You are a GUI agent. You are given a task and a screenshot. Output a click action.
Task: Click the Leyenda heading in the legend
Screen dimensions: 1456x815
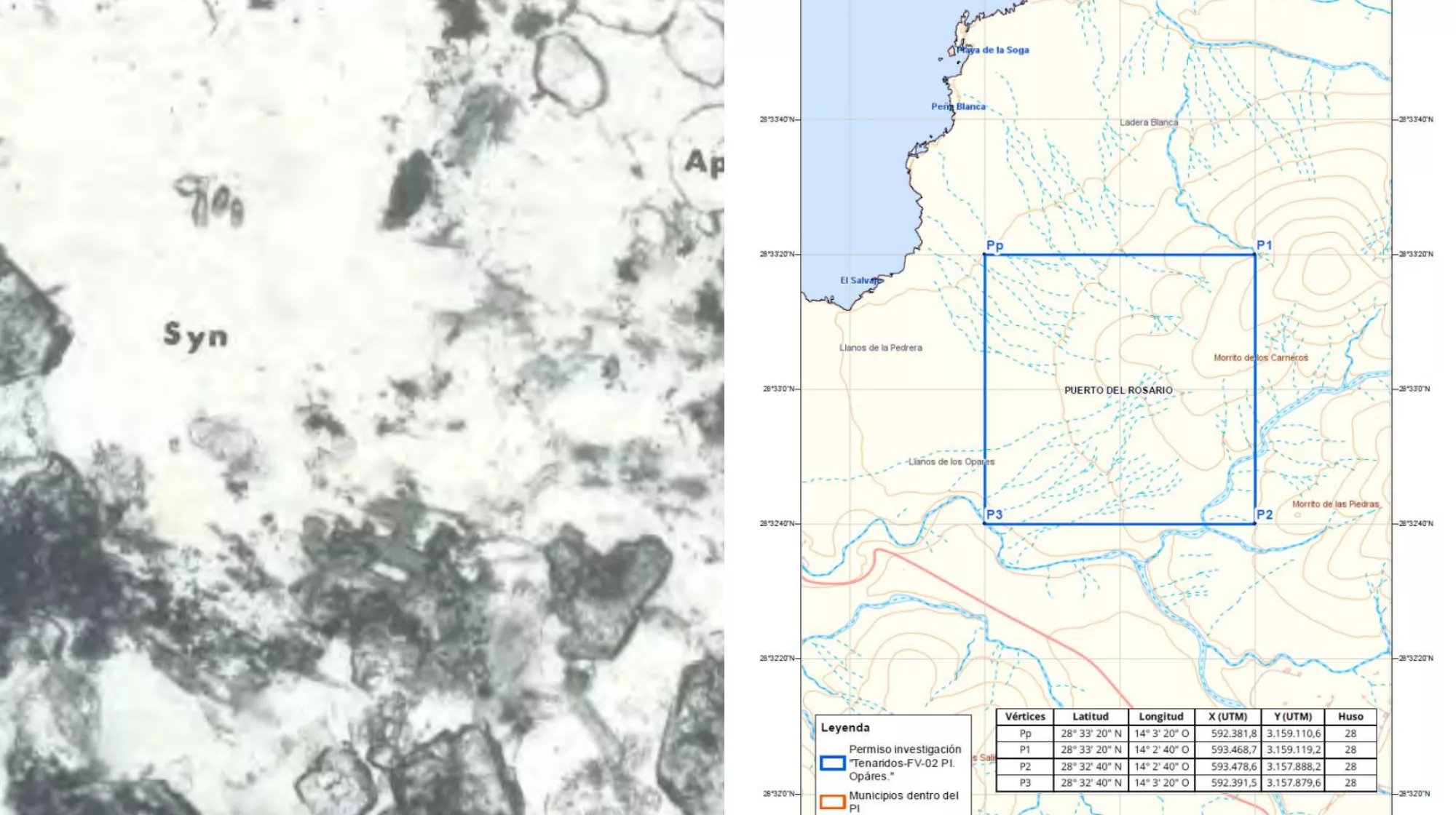click(x=844, y=728)
